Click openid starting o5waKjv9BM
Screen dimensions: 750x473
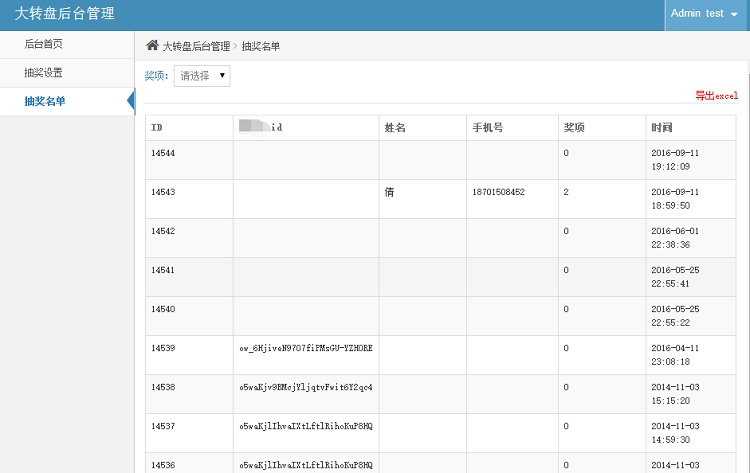[306, 387]
